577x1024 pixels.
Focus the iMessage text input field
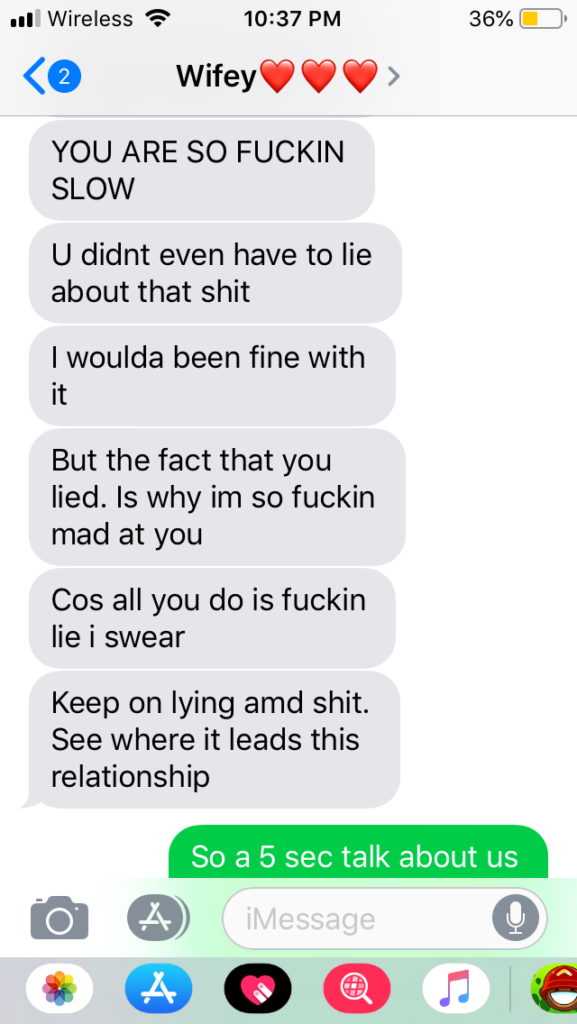(385, 919)
